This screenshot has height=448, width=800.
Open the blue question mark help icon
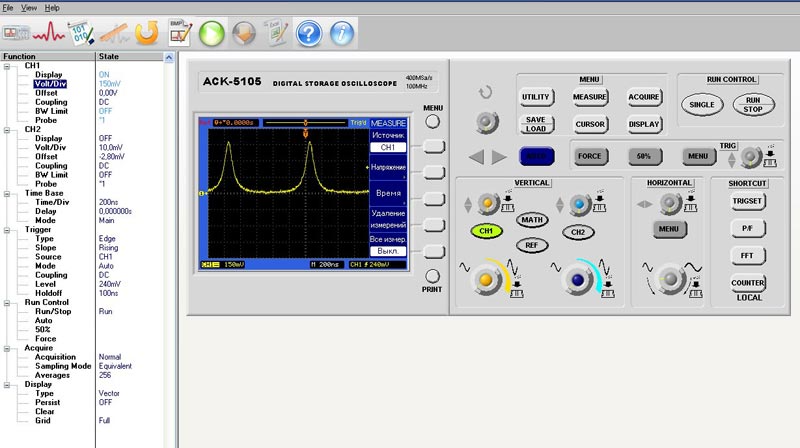(x=309, y=34)
